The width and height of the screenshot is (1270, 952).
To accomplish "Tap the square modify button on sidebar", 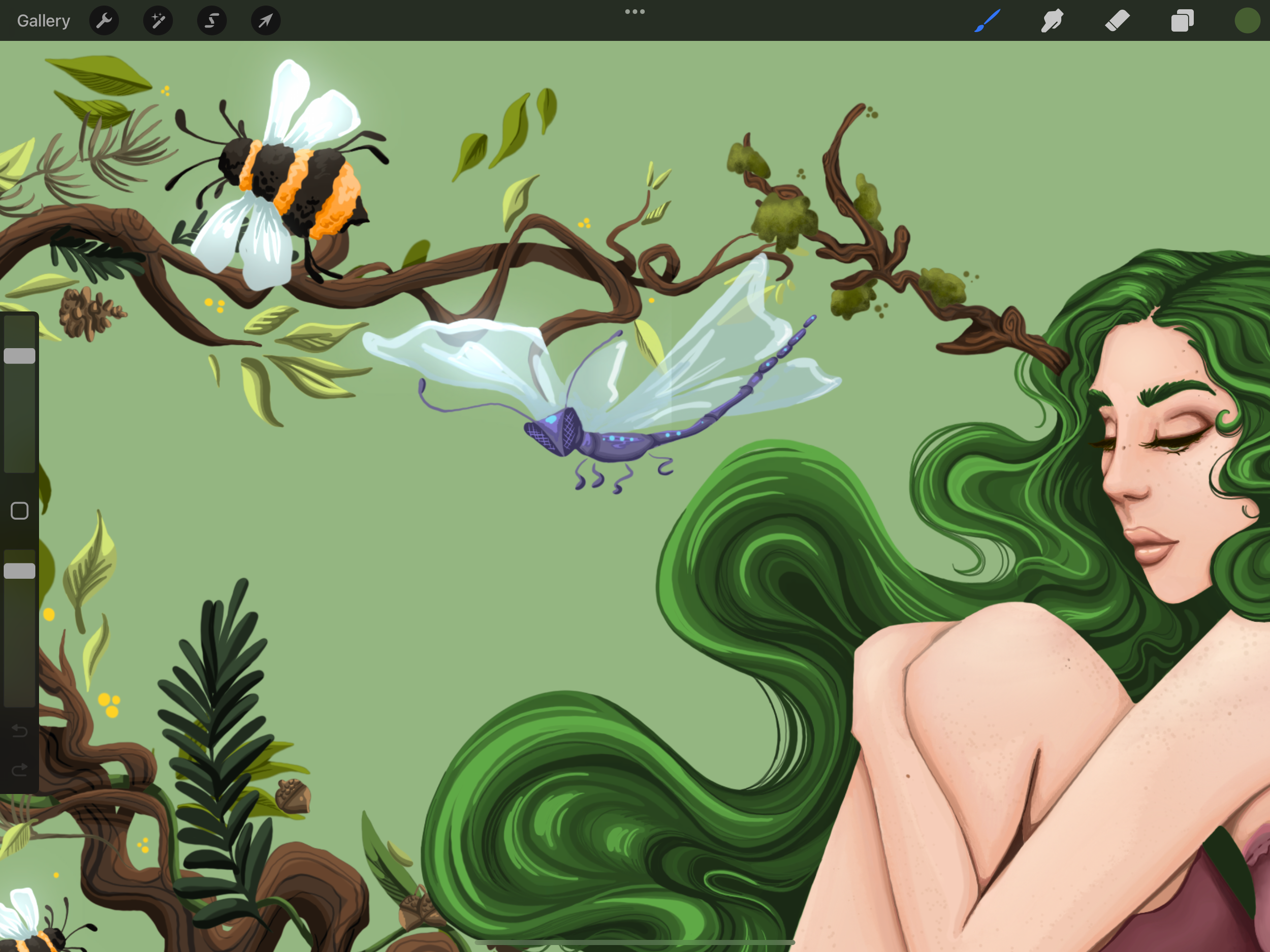I will (19, 511).
